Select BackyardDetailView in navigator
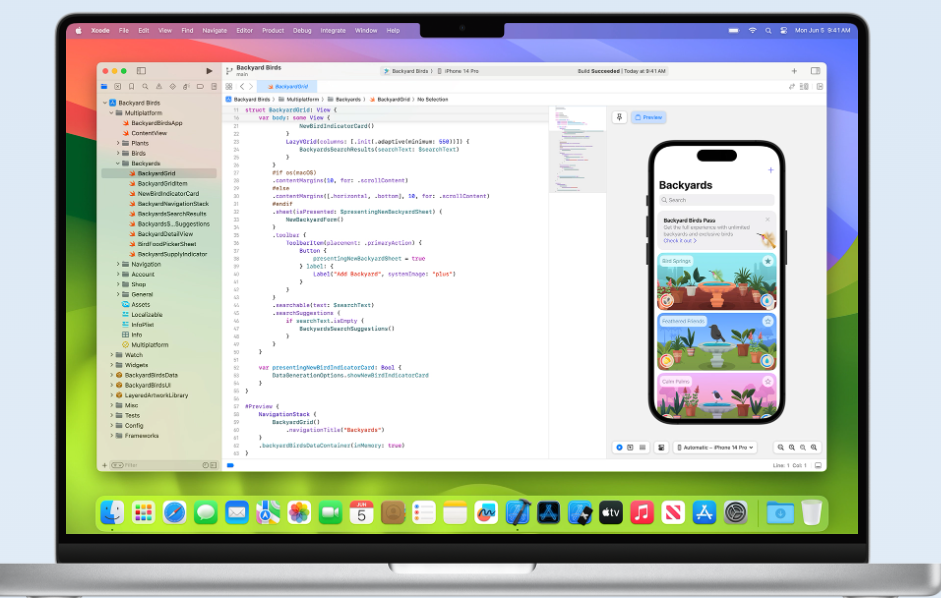This screenshot has width=941, height=598. click(x=166, y=234)
